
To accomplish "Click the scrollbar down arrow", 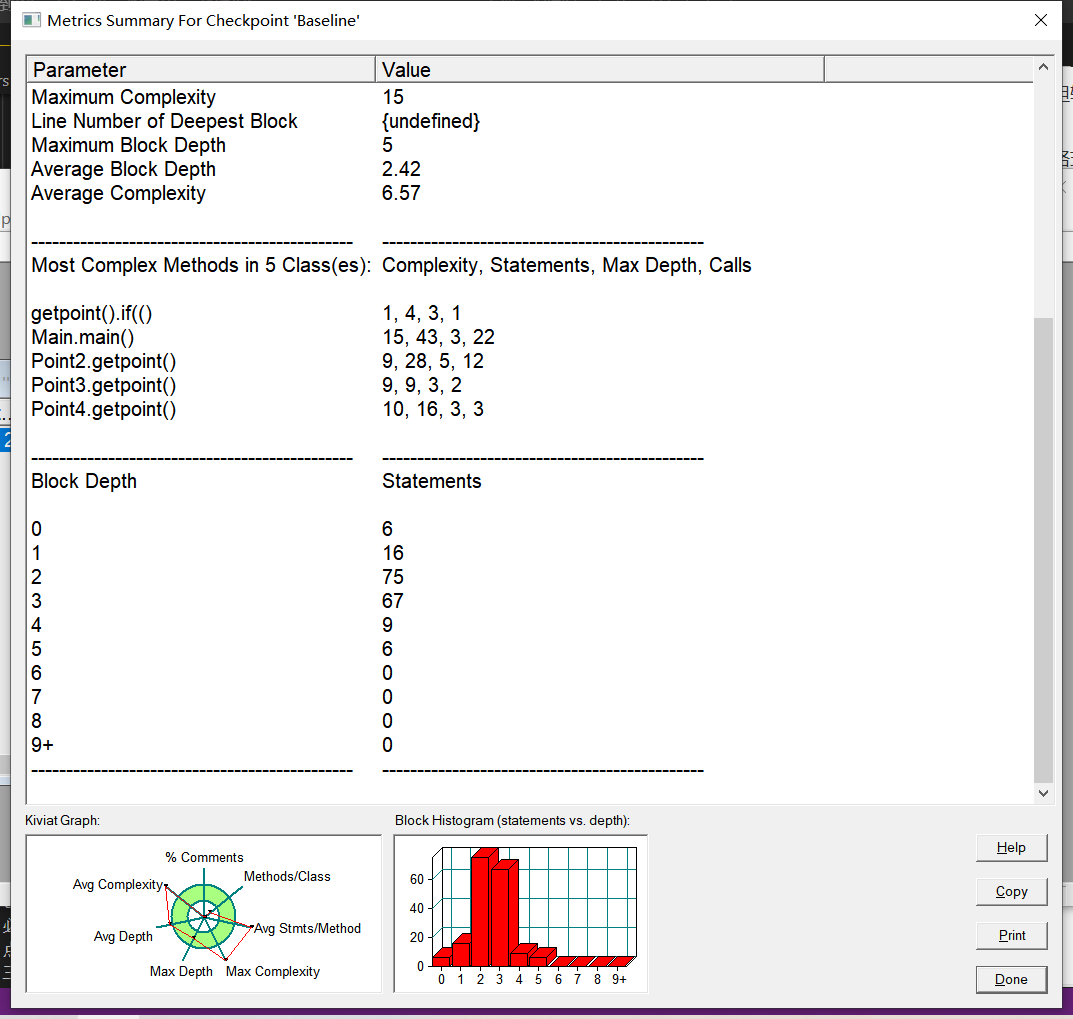I will (x=1043, y=793).
